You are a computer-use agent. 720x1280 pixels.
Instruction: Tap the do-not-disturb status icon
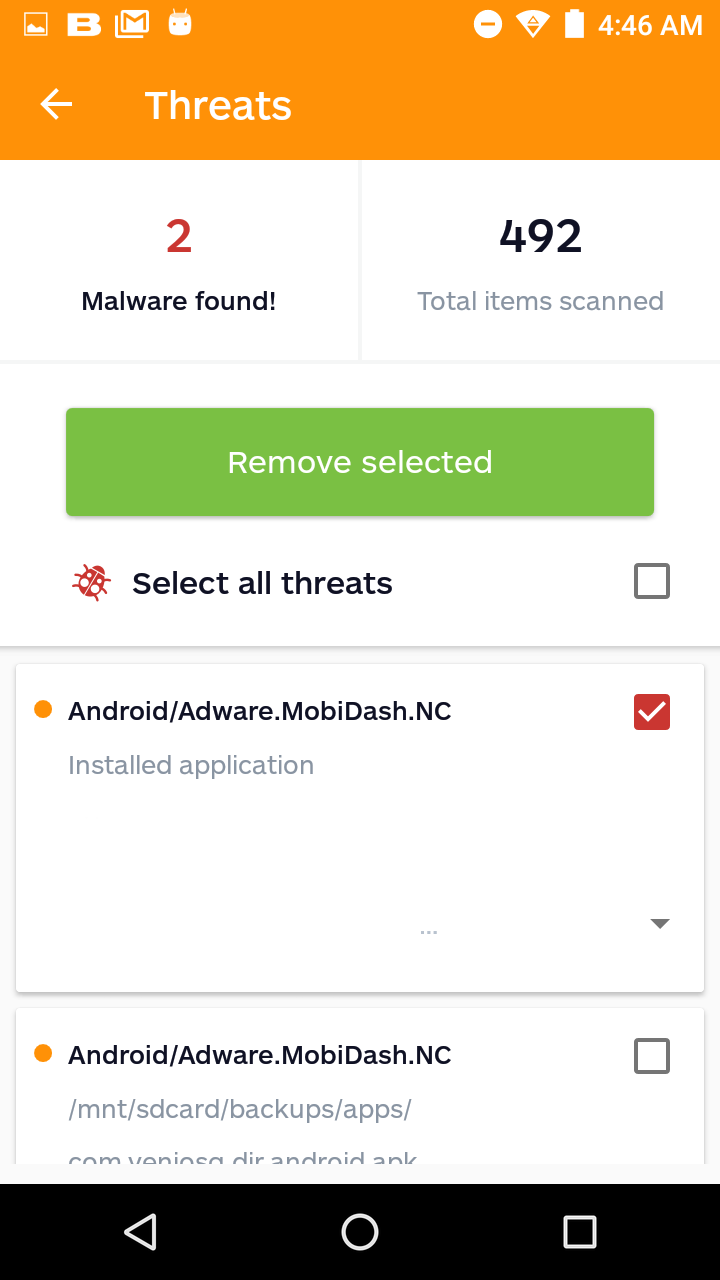488,25
